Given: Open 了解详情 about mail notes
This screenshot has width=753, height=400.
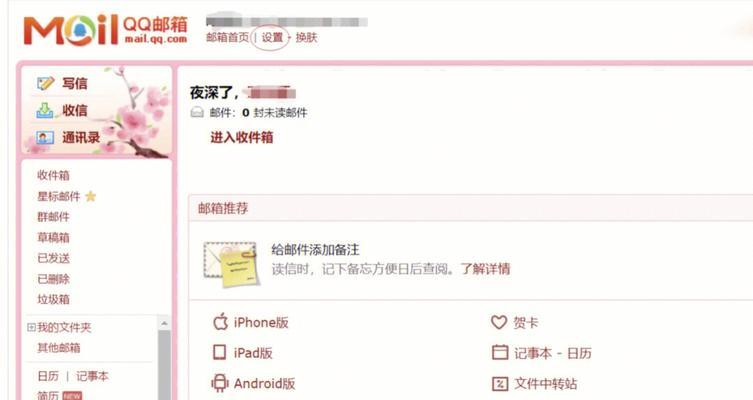Looking at the screenshot, I should tap(485, 268).
